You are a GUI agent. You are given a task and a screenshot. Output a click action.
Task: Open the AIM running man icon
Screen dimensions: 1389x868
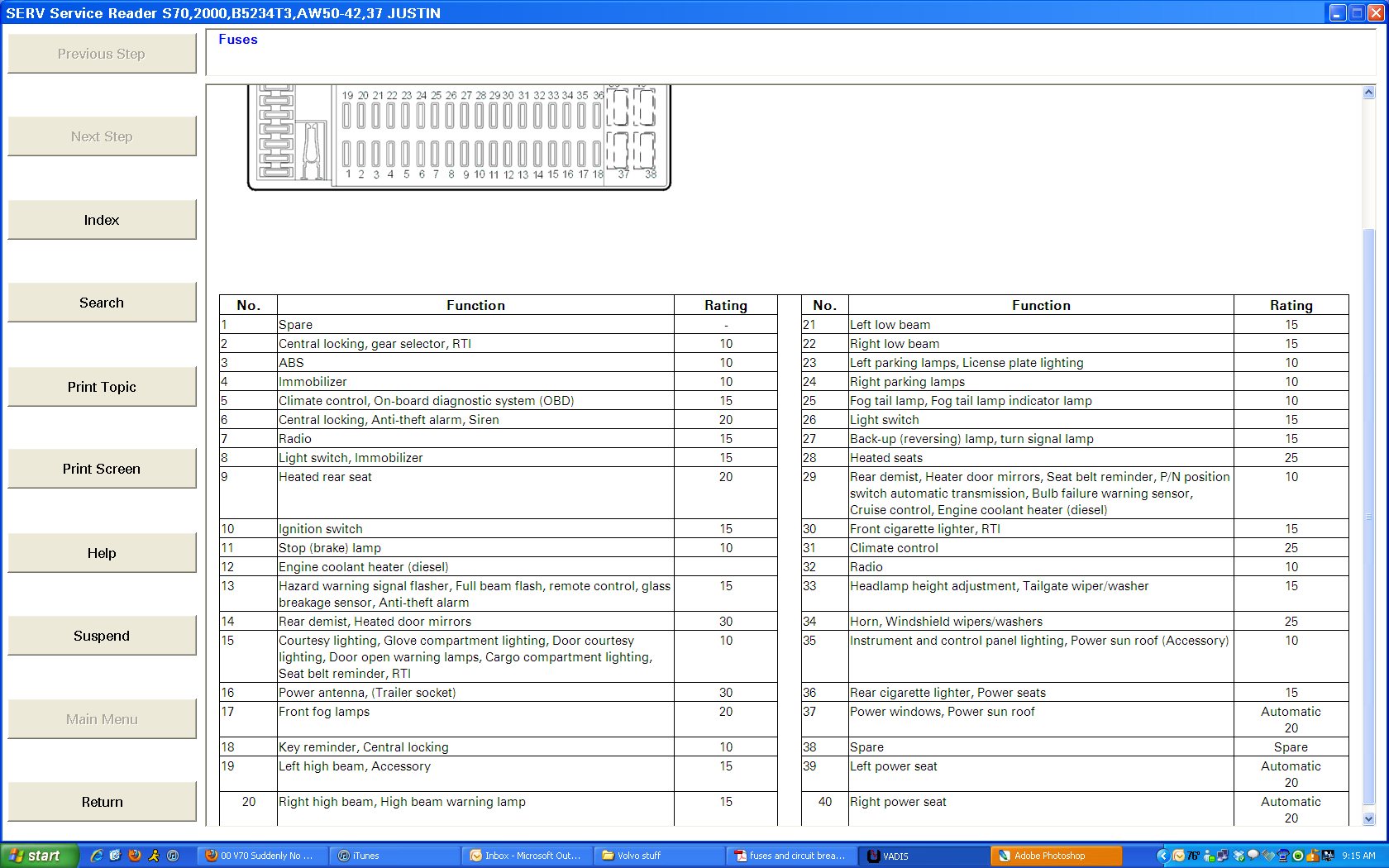[154, 856]
